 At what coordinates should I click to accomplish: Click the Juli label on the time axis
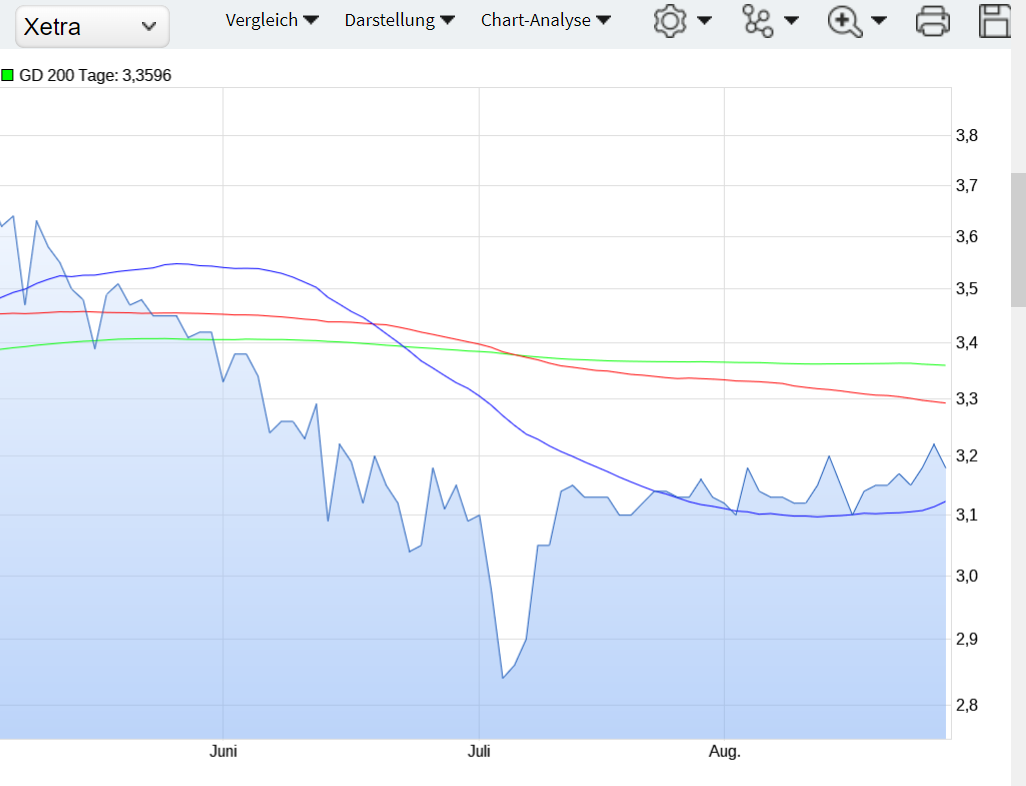[479, 751]
